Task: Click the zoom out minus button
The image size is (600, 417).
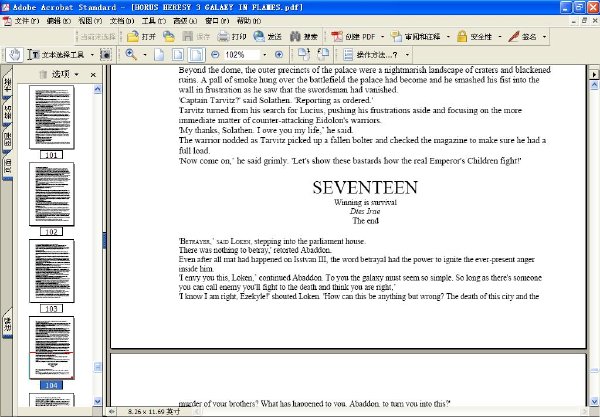Action: (215, 54)
